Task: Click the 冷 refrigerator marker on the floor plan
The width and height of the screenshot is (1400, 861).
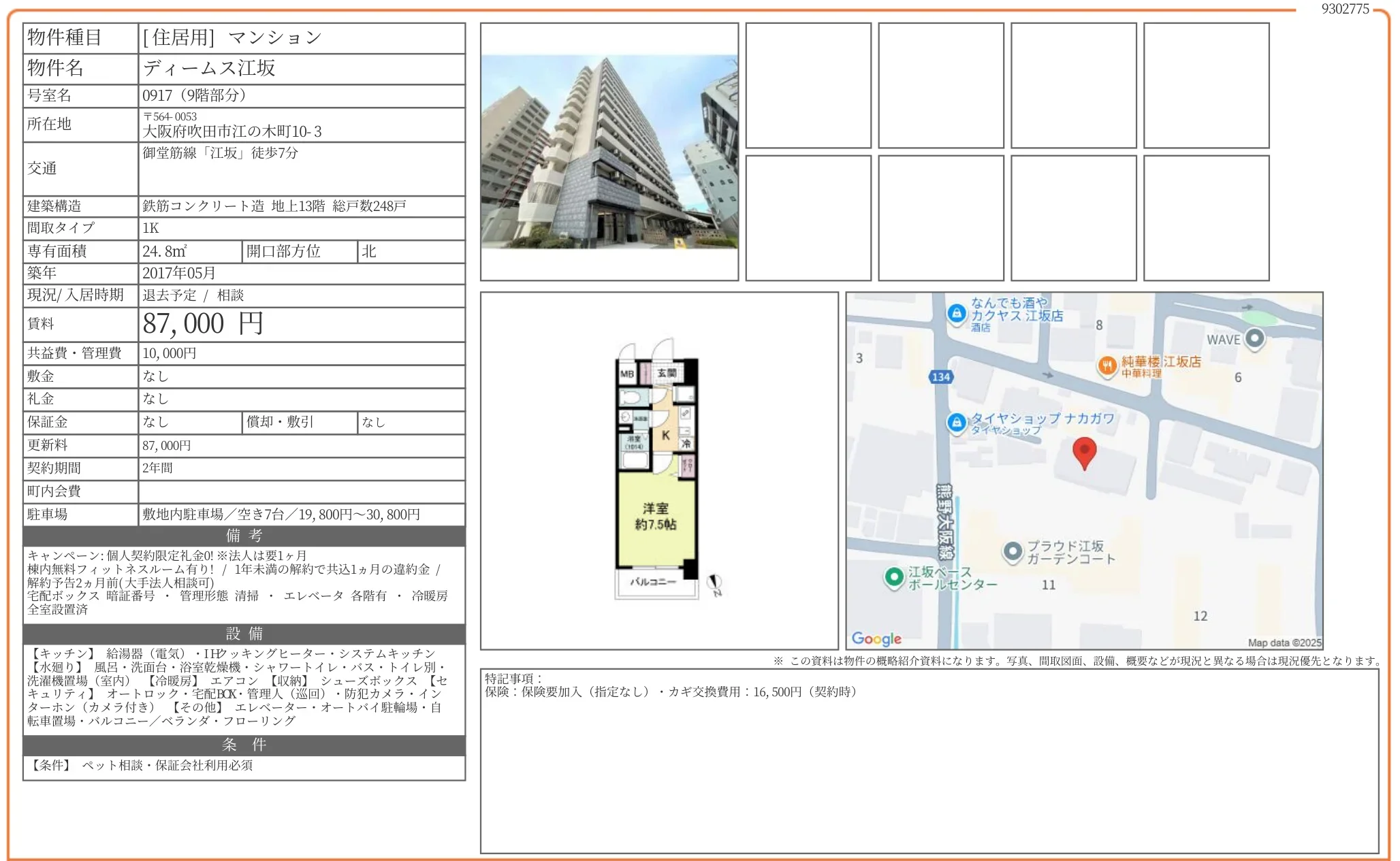Action: [x=688, y=443]
